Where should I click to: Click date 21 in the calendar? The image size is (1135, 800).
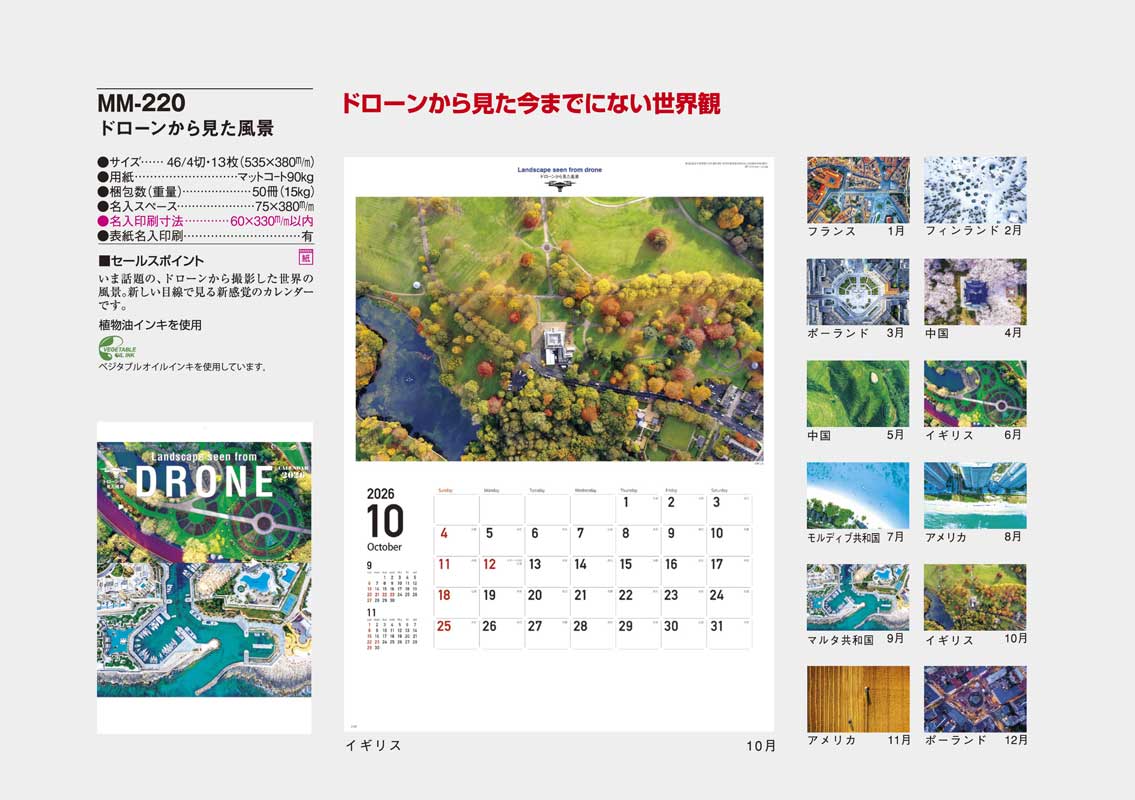(x=581, y=595)
